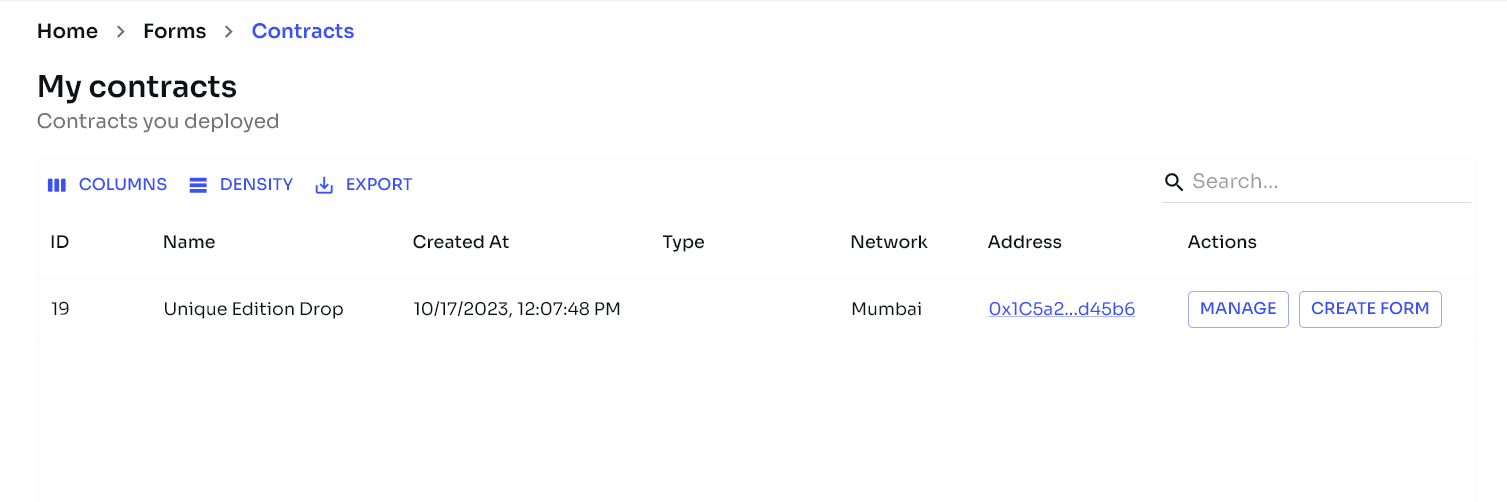1507x502 pixels.
Task: Sort by the Type column header
Action: coord(683,242)
